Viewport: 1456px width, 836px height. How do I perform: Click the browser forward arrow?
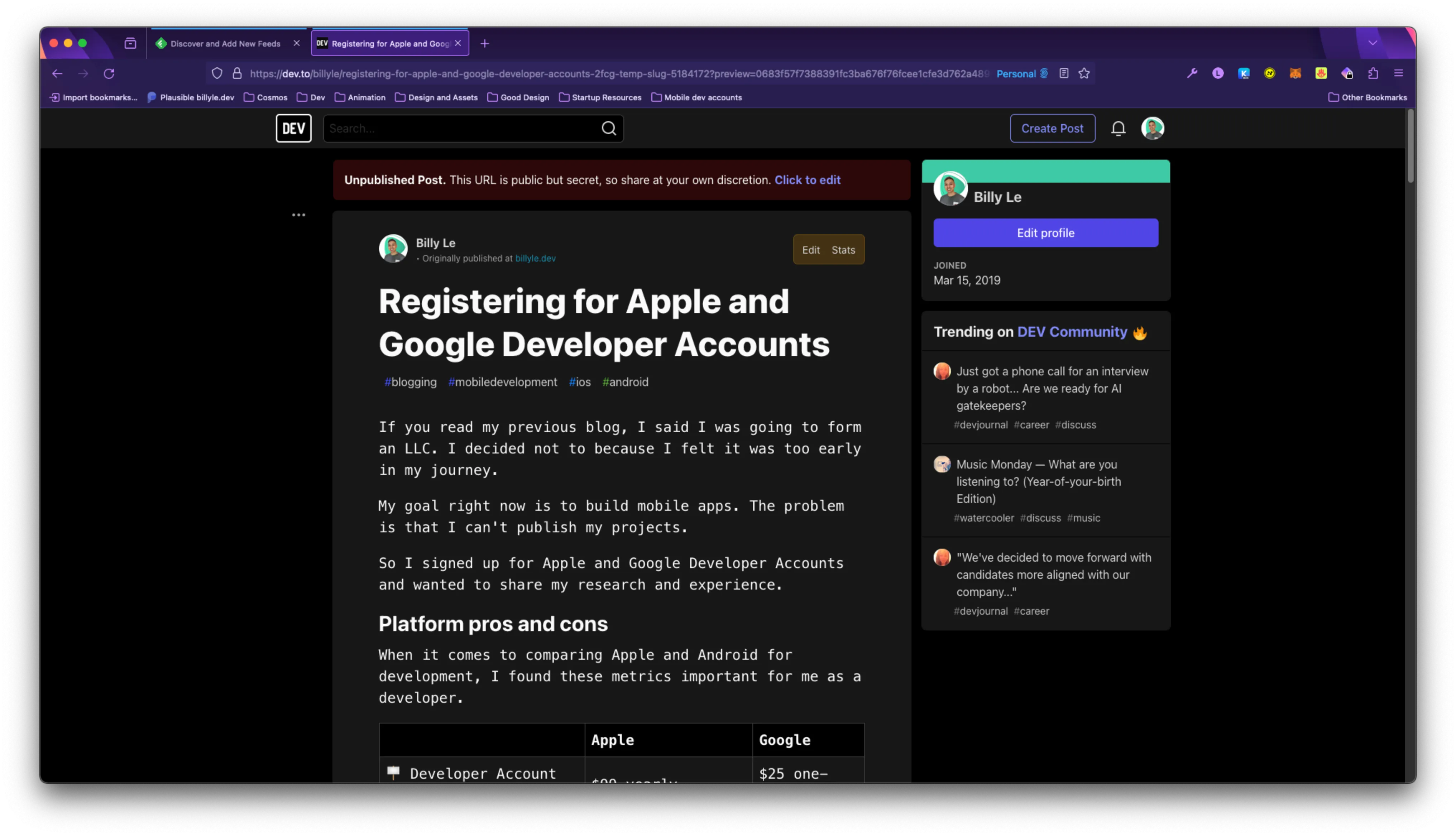click(83, 73)
